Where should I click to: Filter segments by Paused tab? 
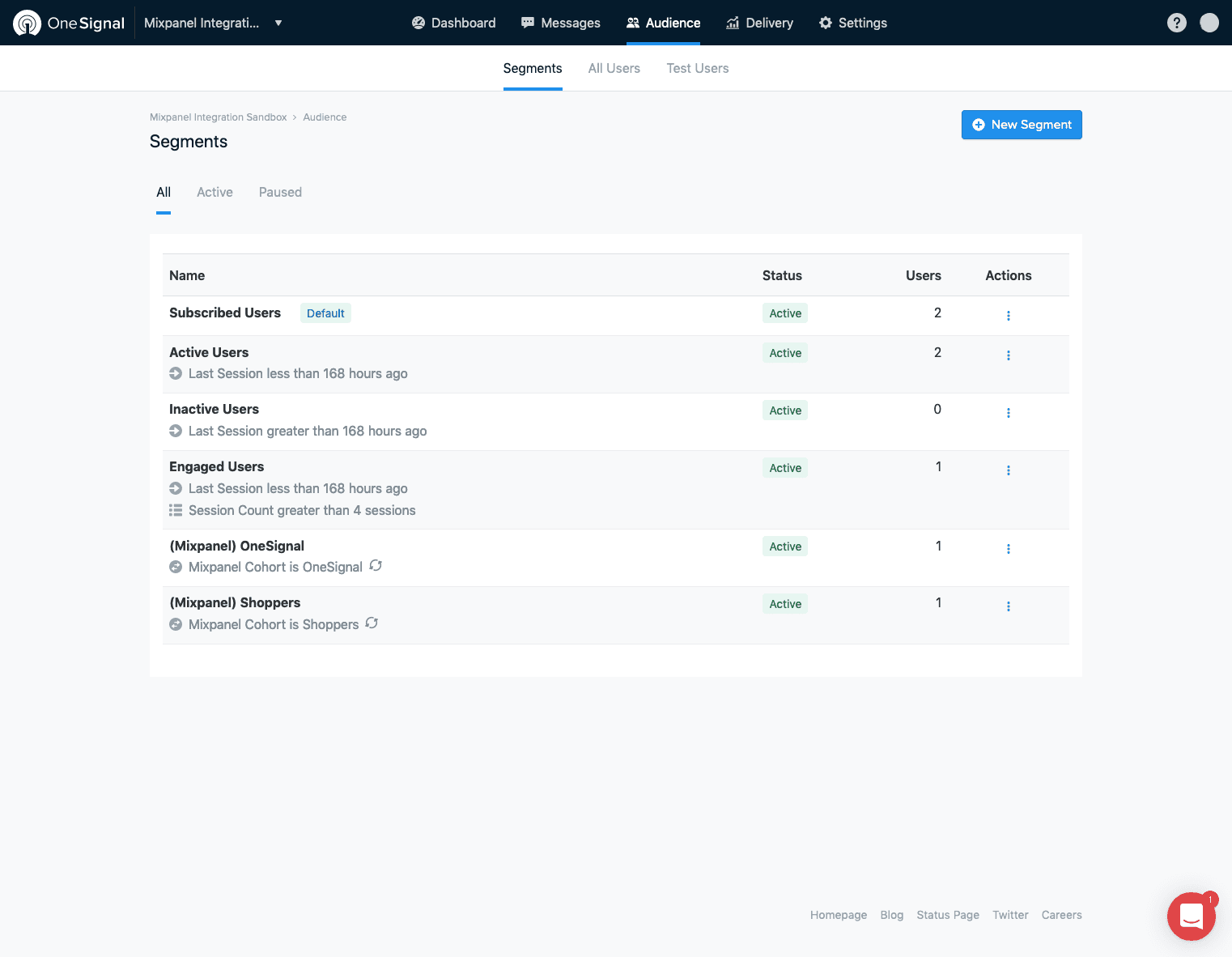280,192
